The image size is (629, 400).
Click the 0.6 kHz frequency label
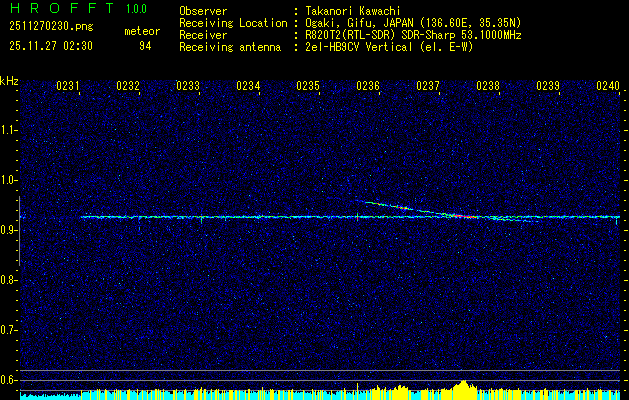tap(8, 380)
